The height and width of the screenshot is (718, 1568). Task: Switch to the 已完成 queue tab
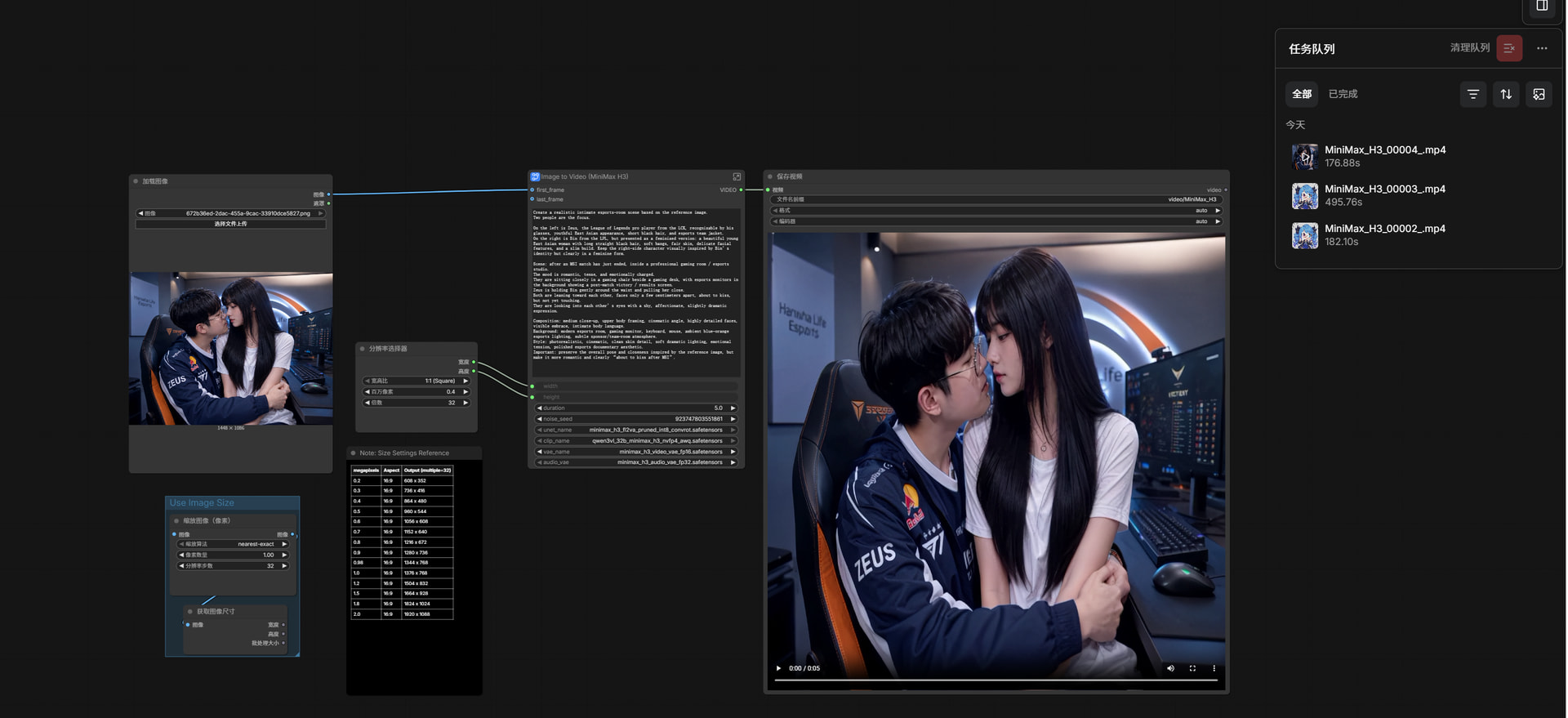tap(1343, 94)
